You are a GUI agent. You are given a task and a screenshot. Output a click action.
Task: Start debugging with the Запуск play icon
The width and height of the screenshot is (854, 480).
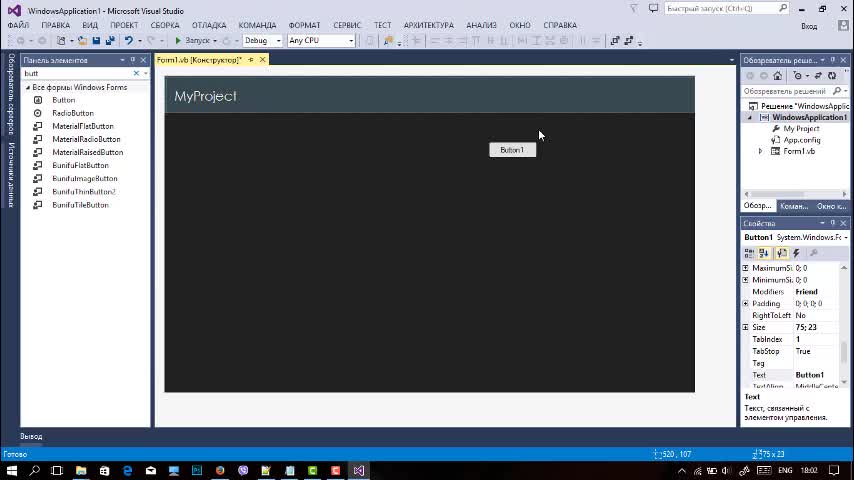click(178, 40)
